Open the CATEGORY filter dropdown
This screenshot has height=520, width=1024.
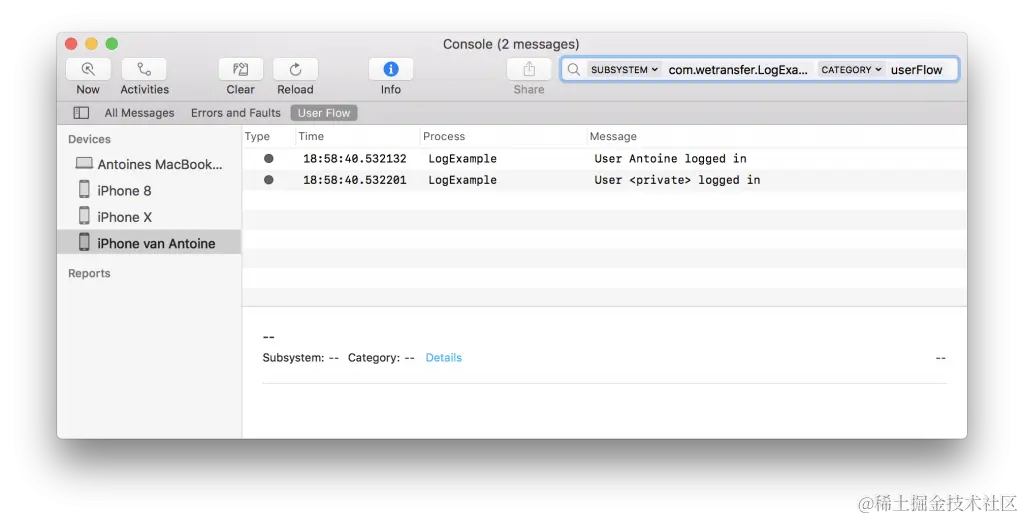pyautogui.click(x=851, y=69)
